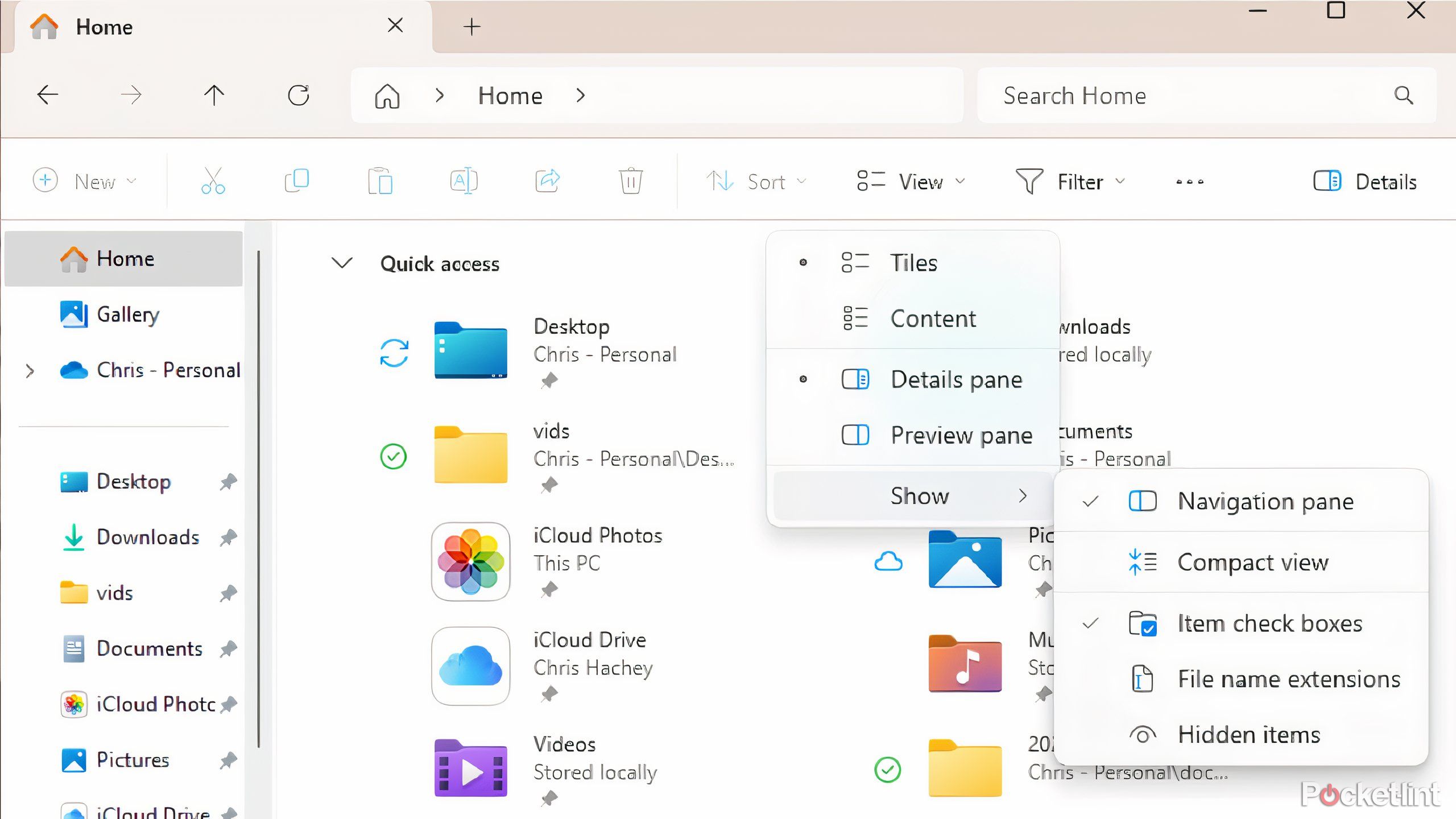Click the Delete trash can icon
Viewport: 1456px width, 819px height.
(x=631, y=181)
